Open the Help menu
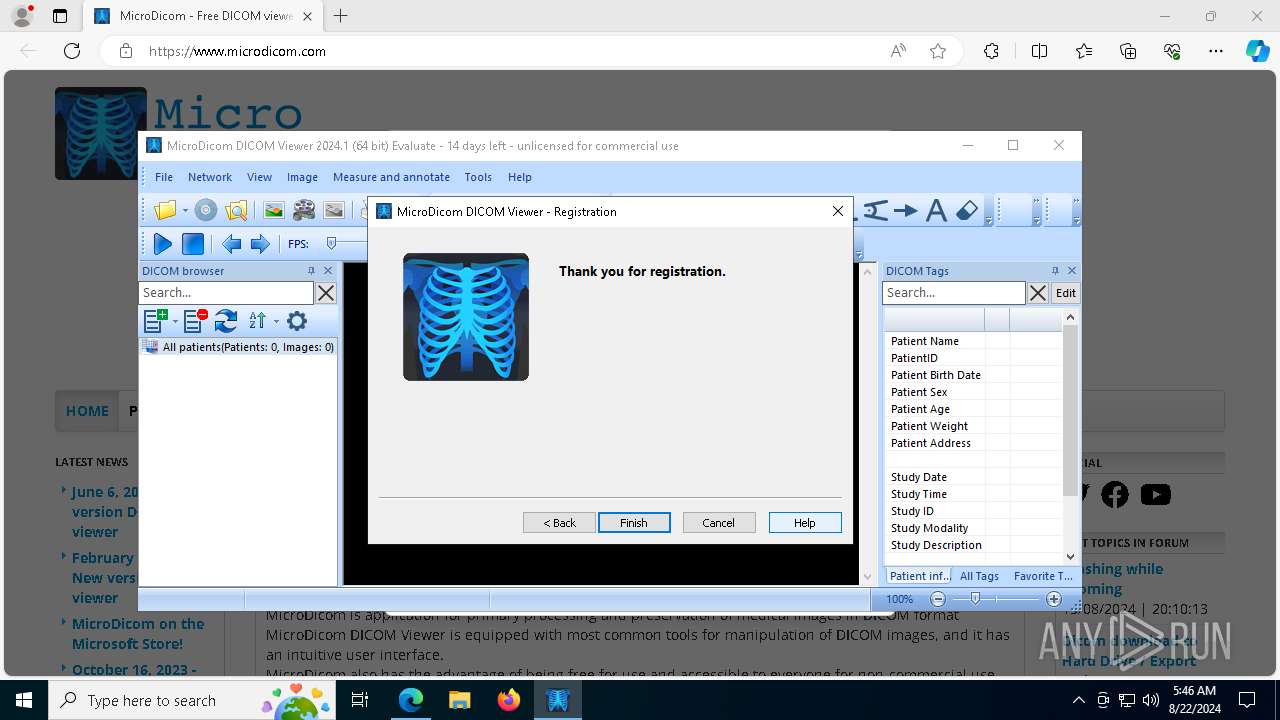Screen dimensions: 1280x720 click(520, 177)
